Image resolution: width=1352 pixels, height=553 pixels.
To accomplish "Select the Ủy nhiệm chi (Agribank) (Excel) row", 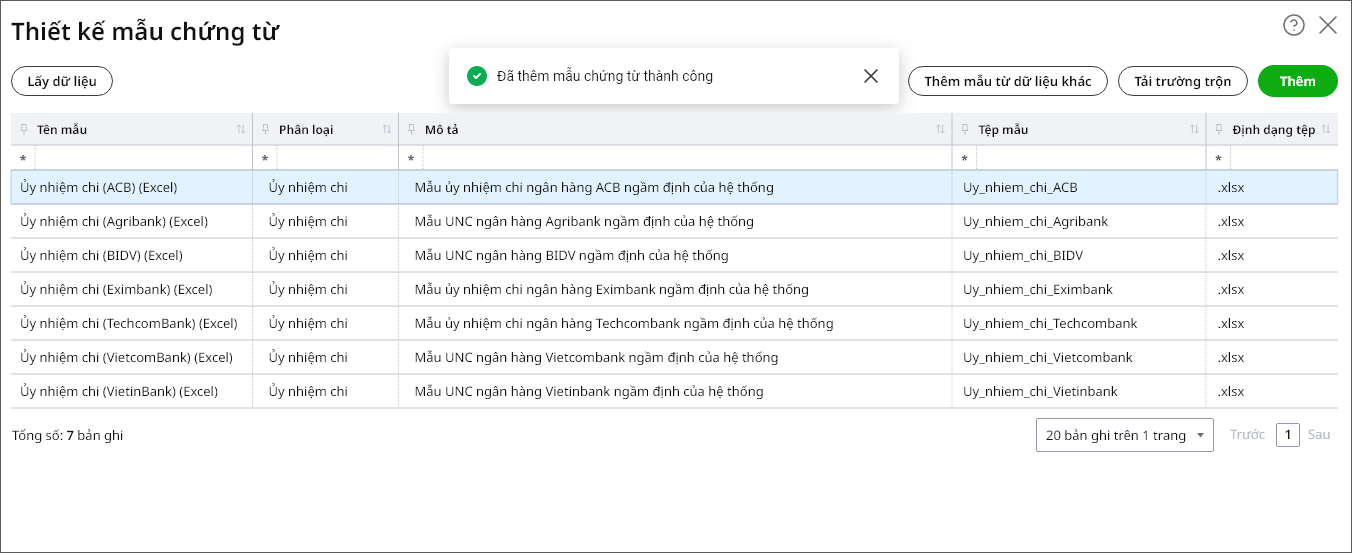I will pyautogui.click(x=674, y=221).
